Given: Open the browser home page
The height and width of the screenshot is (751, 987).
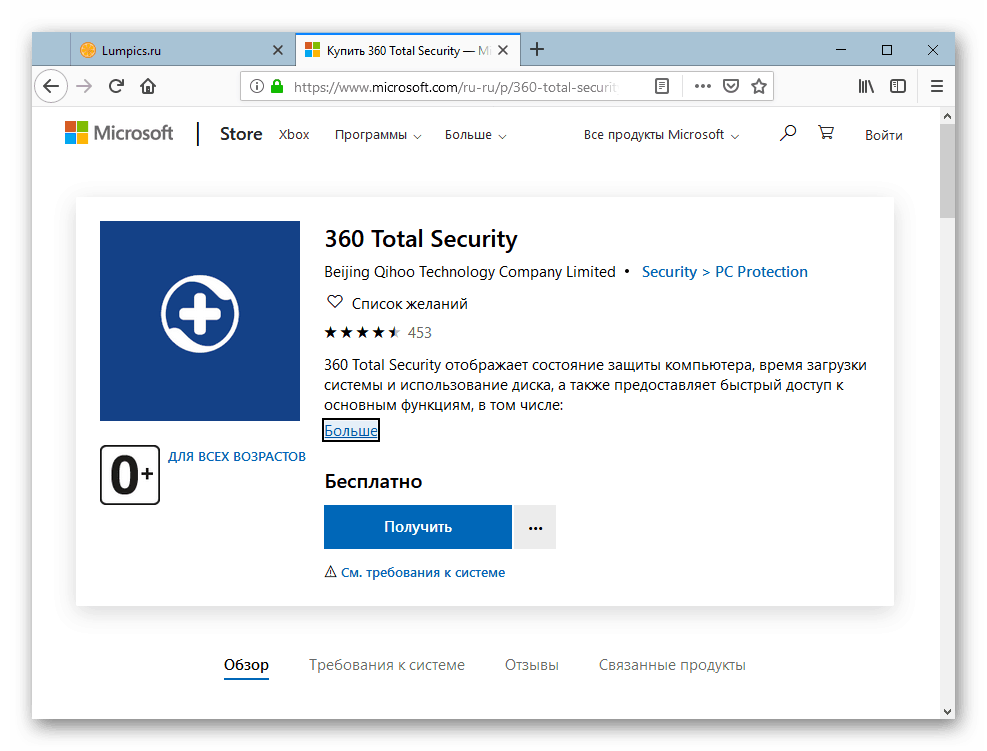Looking at the screenshot, I should 148,86.
